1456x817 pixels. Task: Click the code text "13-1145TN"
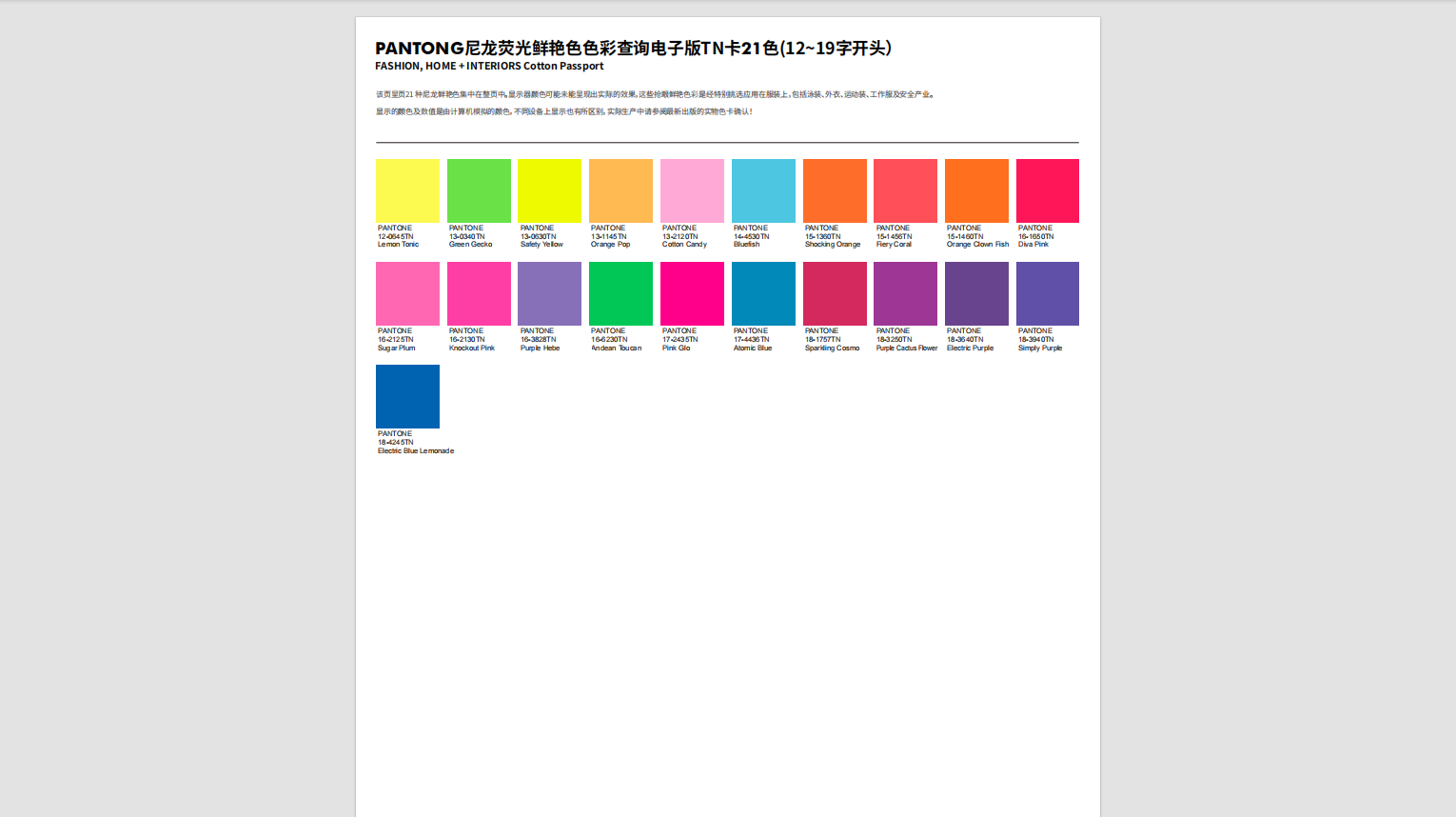click(608, 236)
